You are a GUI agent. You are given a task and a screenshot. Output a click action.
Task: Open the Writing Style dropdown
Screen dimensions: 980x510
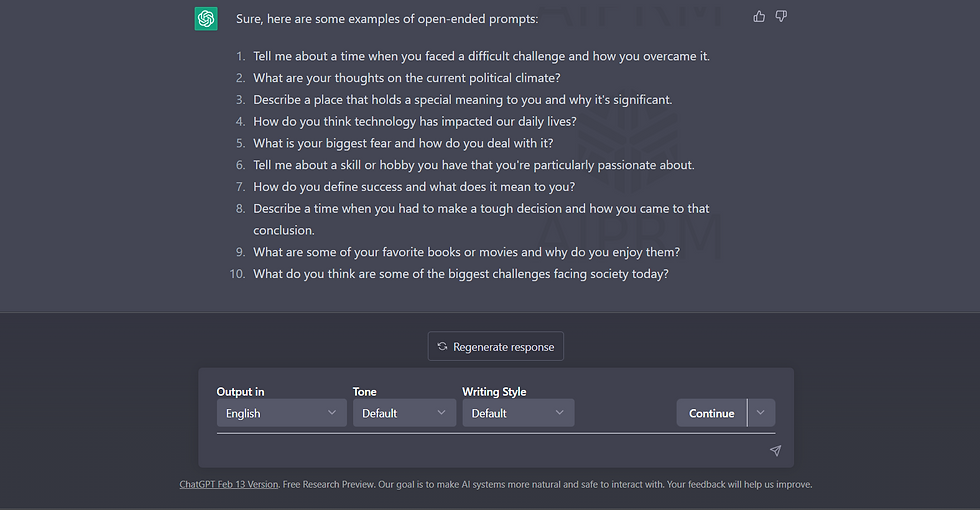click(x=518, y=413)
